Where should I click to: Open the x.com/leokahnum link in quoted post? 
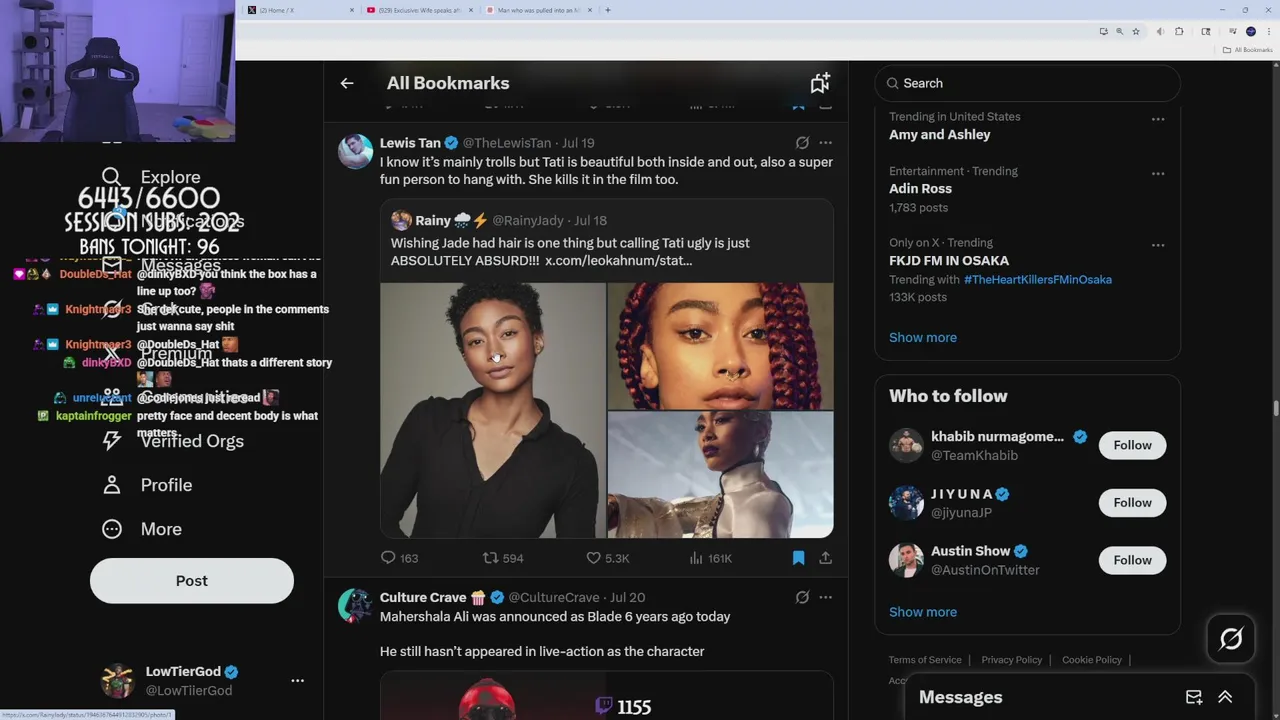pos(618,260)
